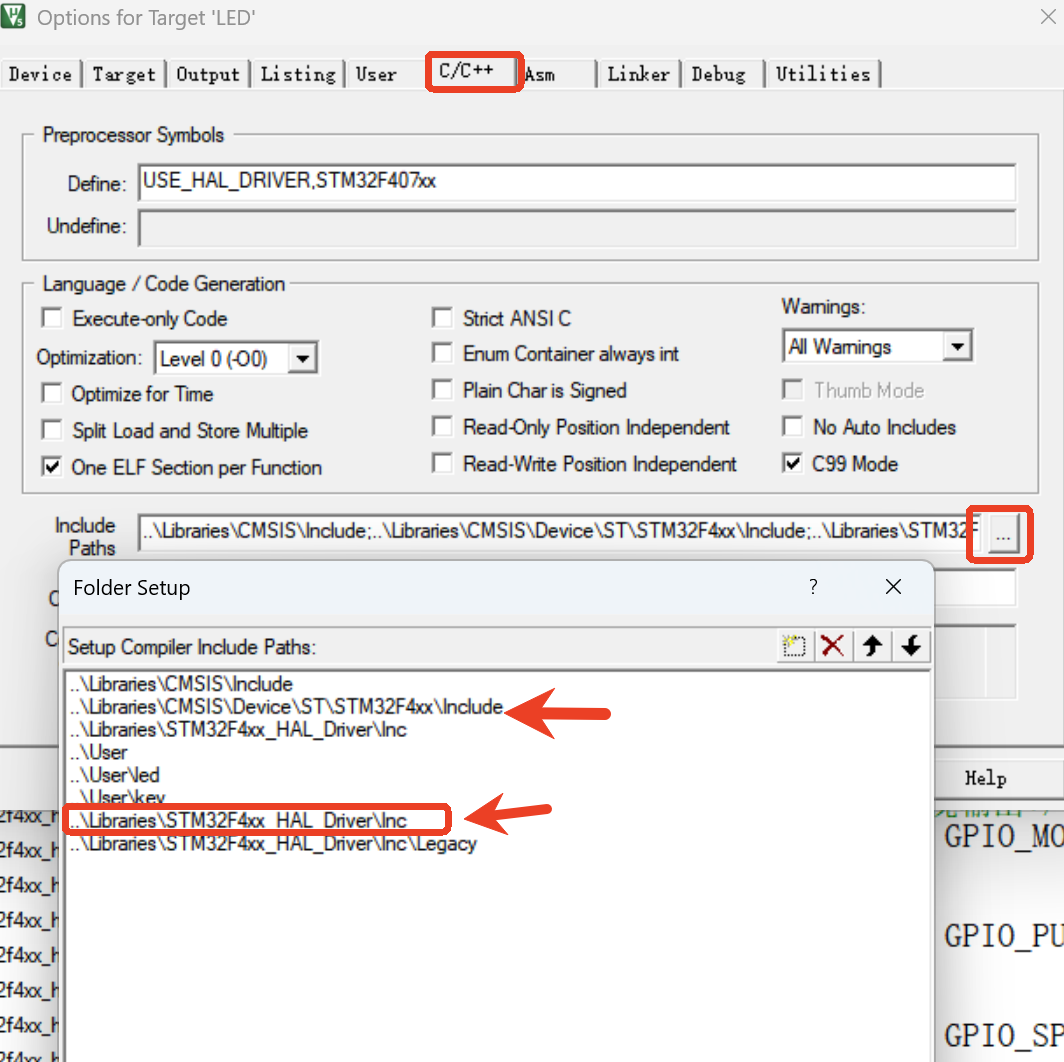1064x1062 pixels.
Task: Check Read-Only Position Independent
Action: [442, 427]
